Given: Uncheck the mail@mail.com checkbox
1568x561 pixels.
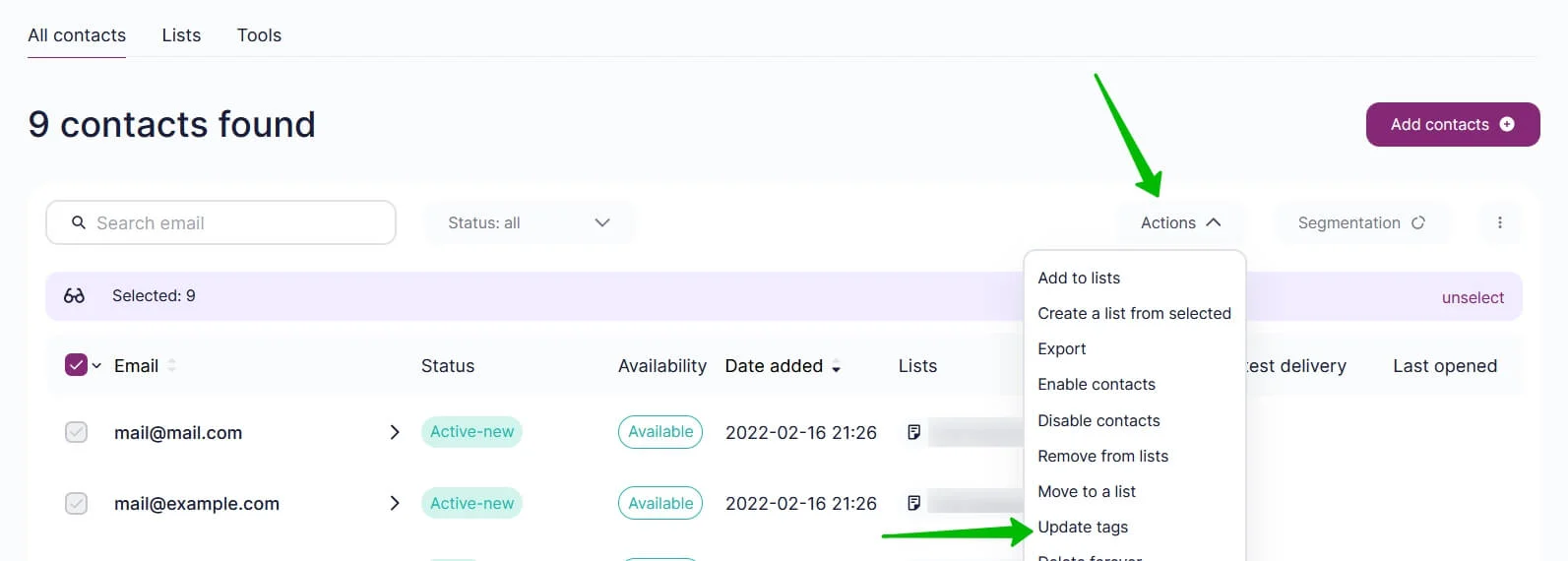Looking at the screenshot, I should tap(76, 432).
